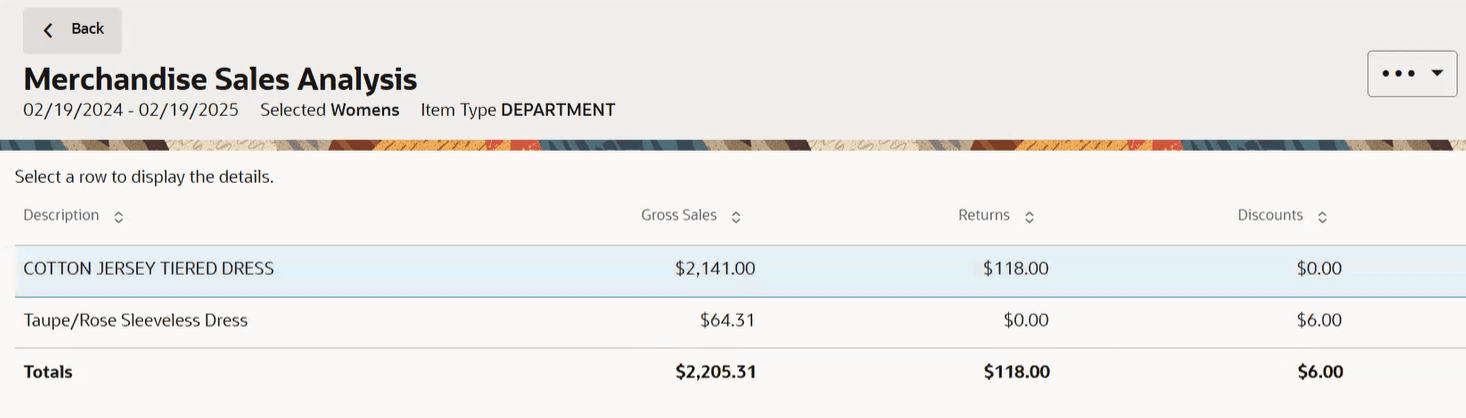Image resolution: width=1466 pixels, height=418 pixels.
Task: Click the date range 02/19/2024 - 02/19/2025
Action: pyautogui.click(x=131, y=110)
